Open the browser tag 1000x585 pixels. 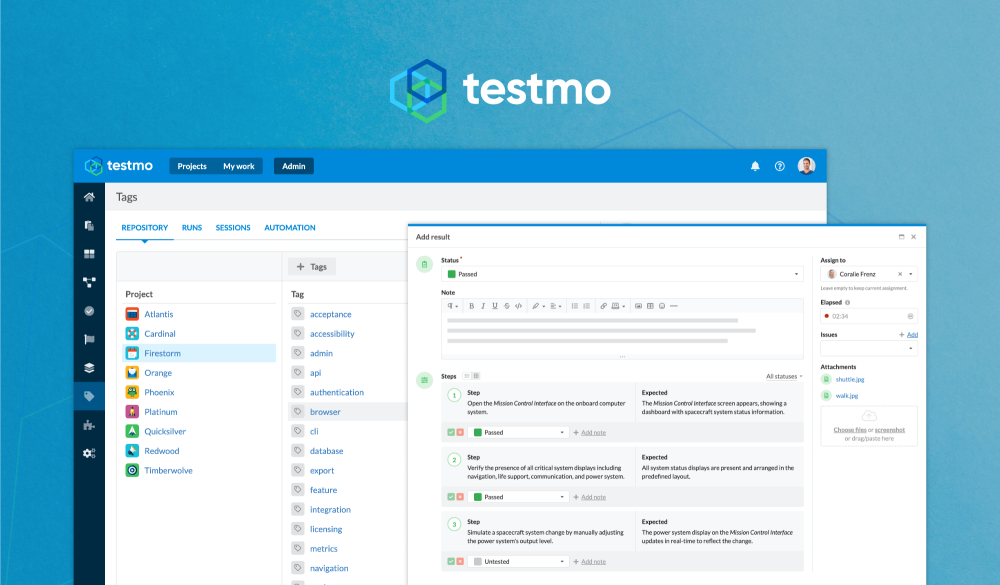325,412
